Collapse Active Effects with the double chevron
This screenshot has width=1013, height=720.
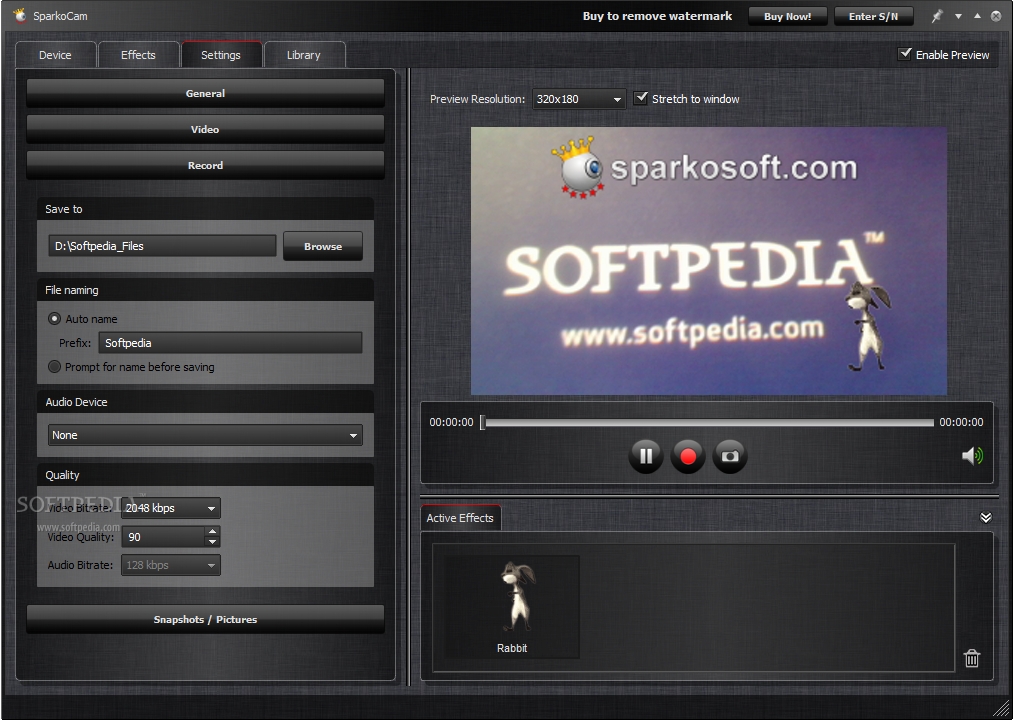click(986, 518)
